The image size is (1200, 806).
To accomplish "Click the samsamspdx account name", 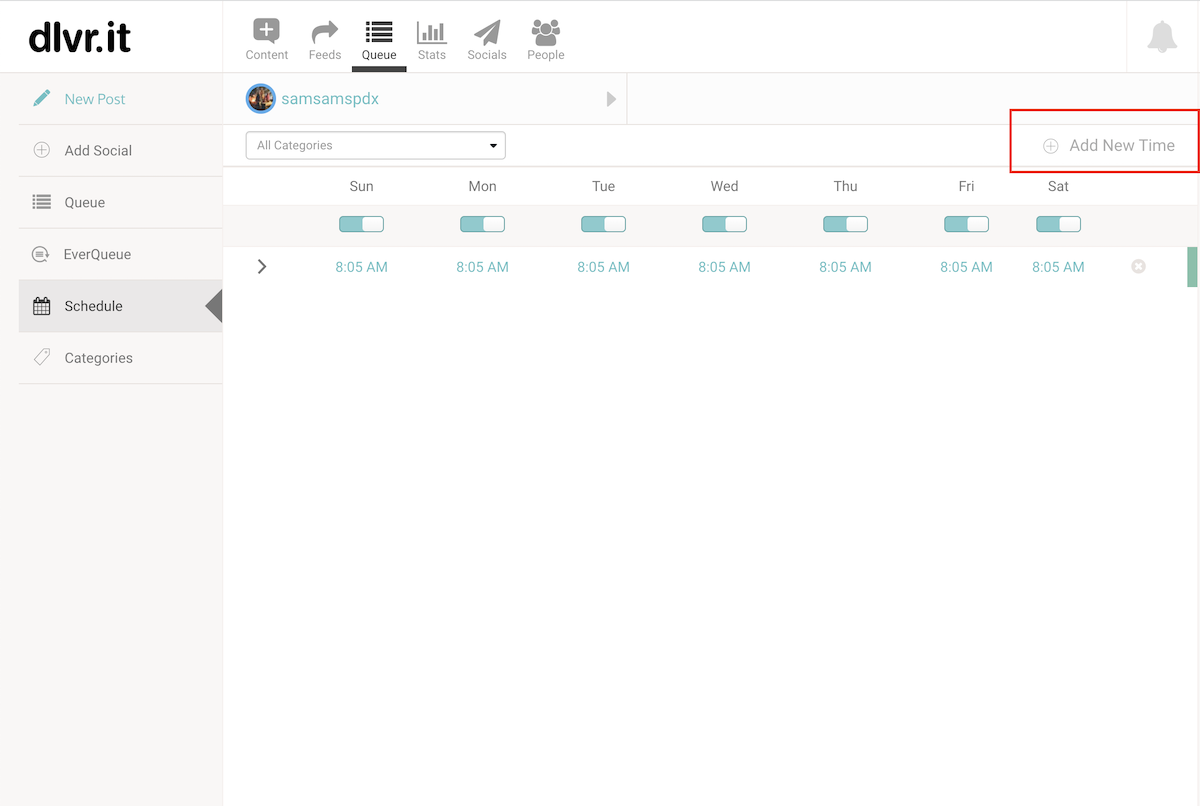I will (330, 99).
